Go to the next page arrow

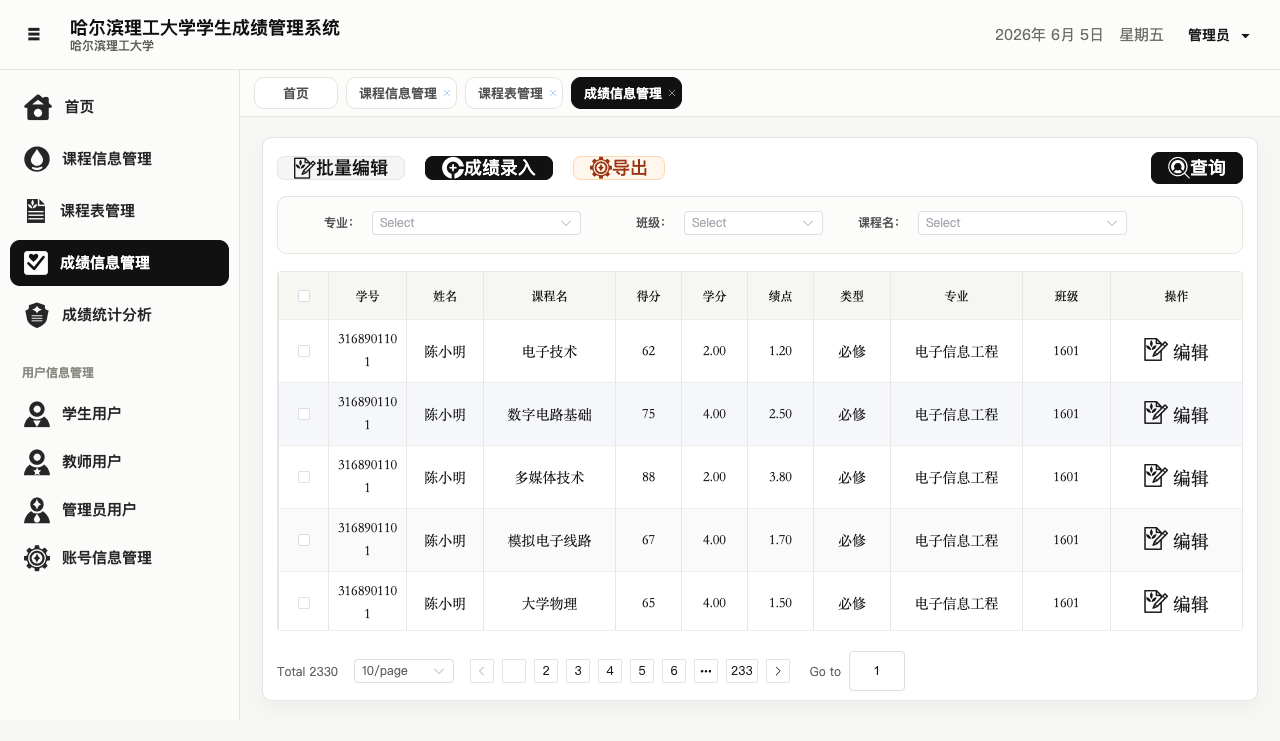pyautogui.click(x=778, y=671)
